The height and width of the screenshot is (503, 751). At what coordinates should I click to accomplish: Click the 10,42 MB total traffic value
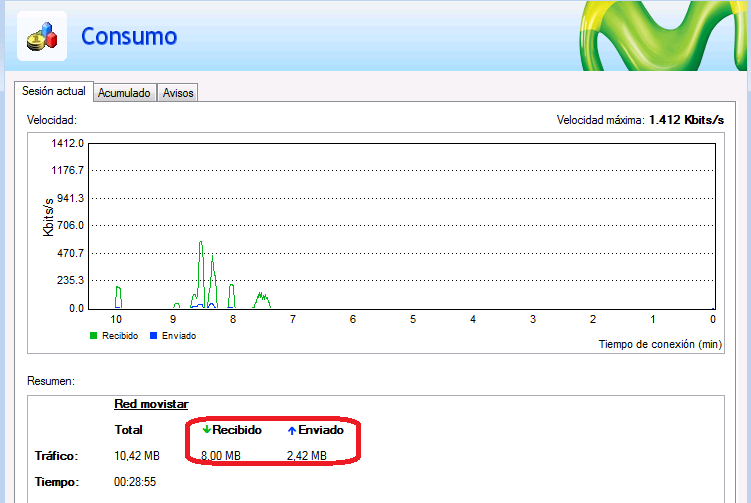coord(139,456)
